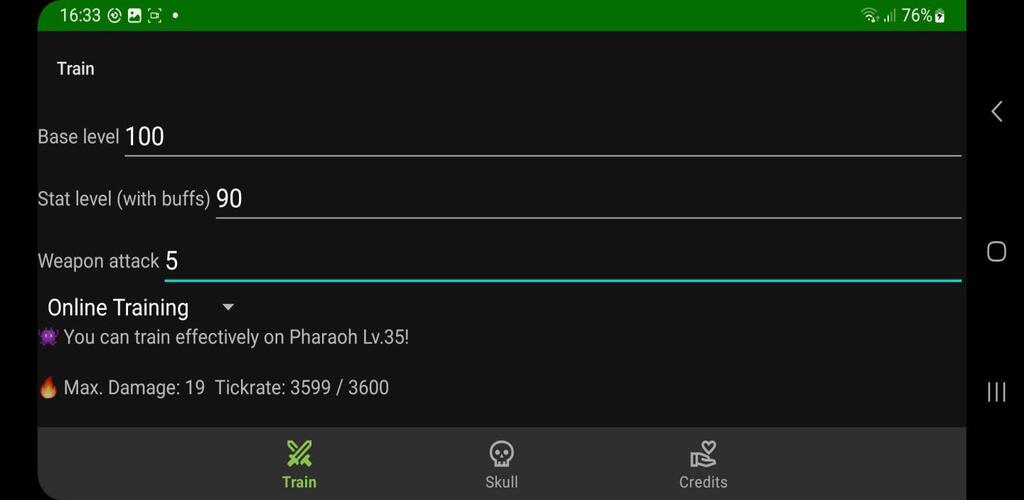Tap the Tickrate 3599 / 3600 readout

[x=302, y=388]
